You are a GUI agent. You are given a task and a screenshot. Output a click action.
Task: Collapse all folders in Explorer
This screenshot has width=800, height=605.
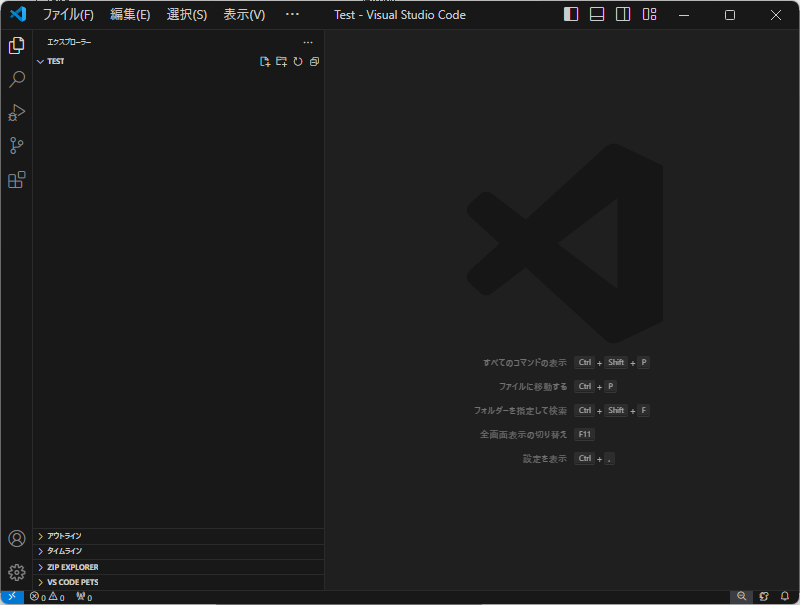[314, 62]
